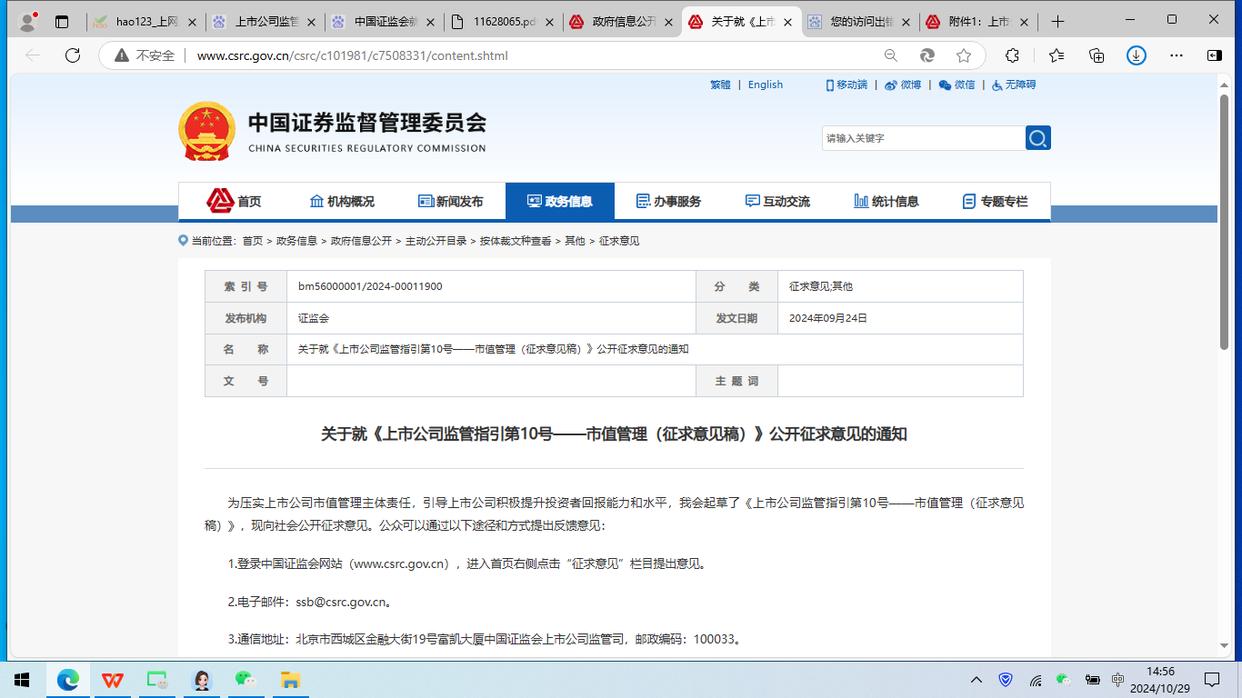Click scrollbar down arrow
The image size is (1242, 698).
click(x=1224, y=646)
